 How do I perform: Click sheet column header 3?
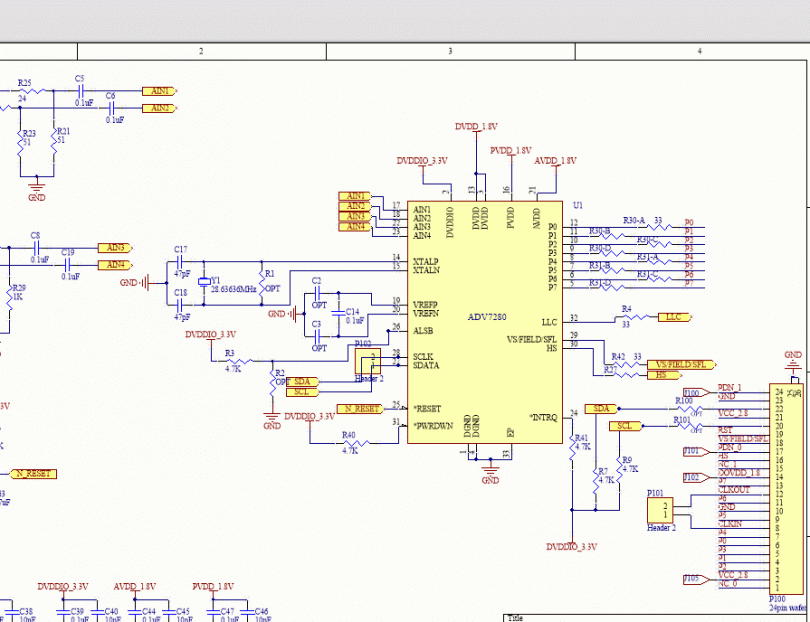pos(450,51)
